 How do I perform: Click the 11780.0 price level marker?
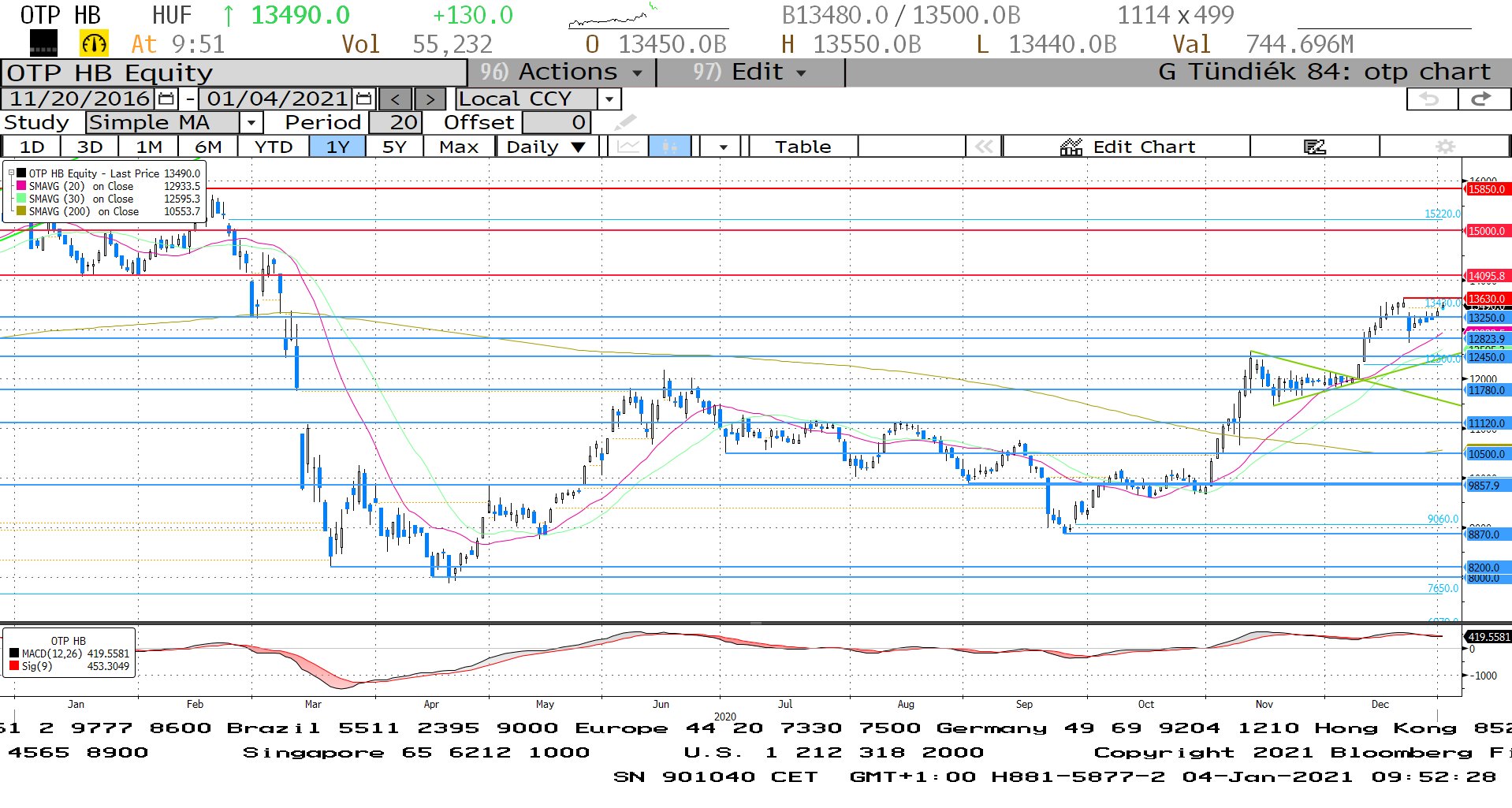click(x=1487, y=390)
